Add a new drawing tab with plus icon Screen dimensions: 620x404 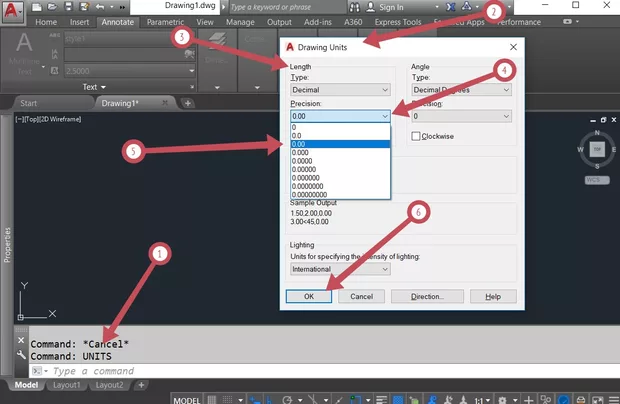188,103
